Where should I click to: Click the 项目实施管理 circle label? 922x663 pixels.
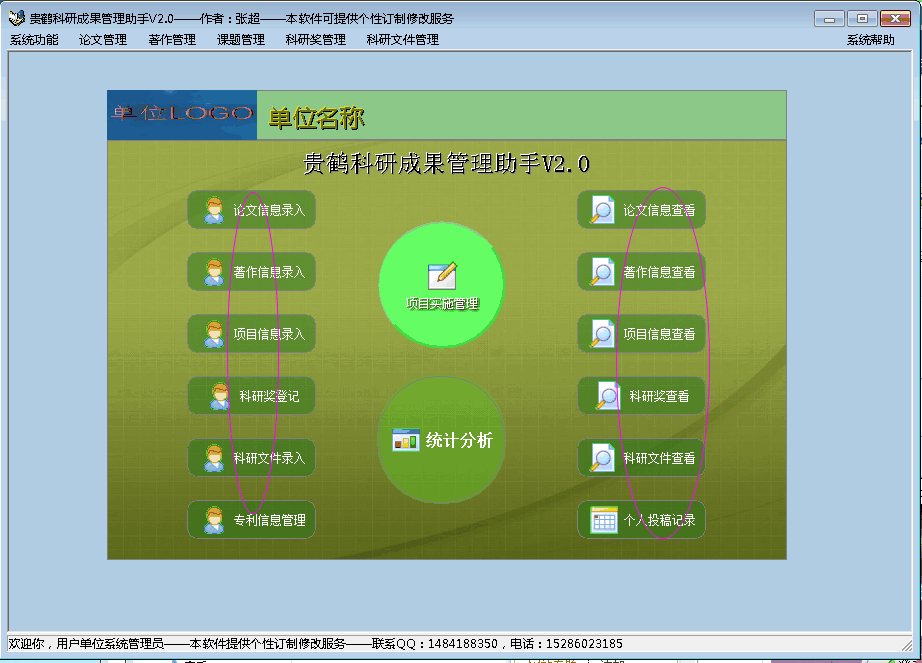pyautogui.click(x=442, y=304)
